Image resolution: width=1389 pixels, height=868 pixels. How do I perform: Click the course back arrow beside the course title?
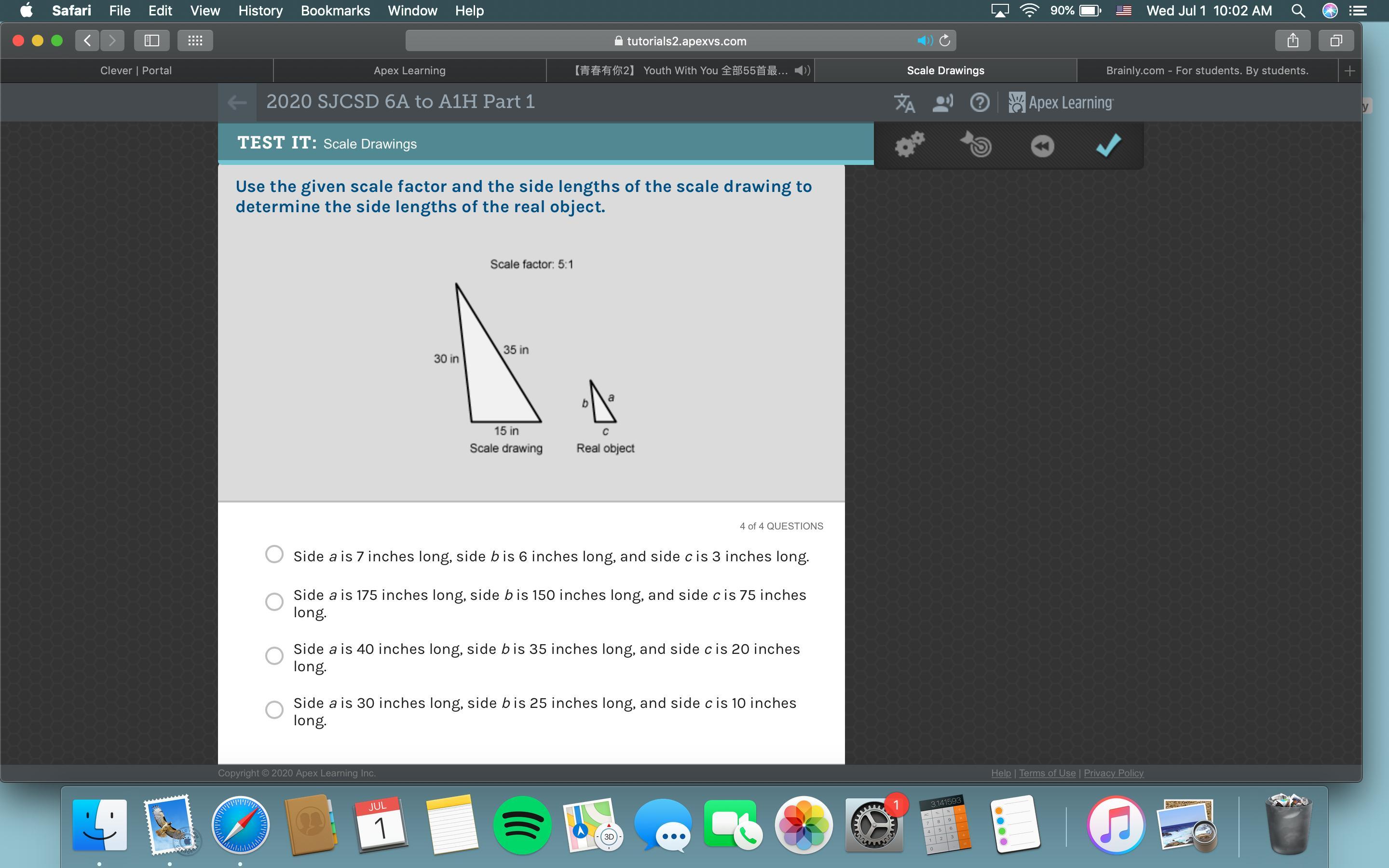click(237, 103)
